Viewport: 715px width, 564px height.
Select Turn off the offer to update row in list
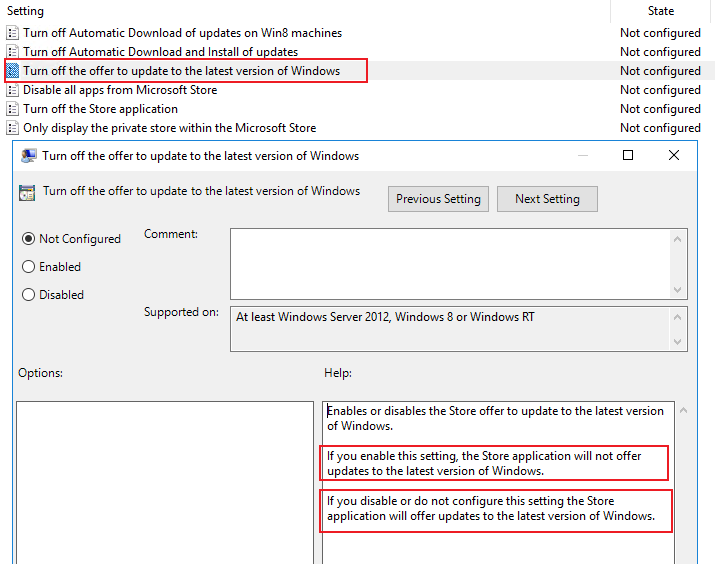point(181,71)
